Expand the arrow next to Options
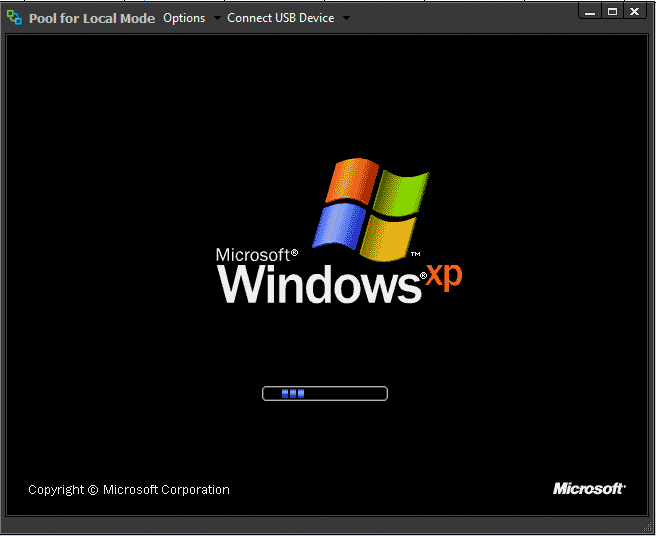Screen dimensions: 656x536 point(217,18)
